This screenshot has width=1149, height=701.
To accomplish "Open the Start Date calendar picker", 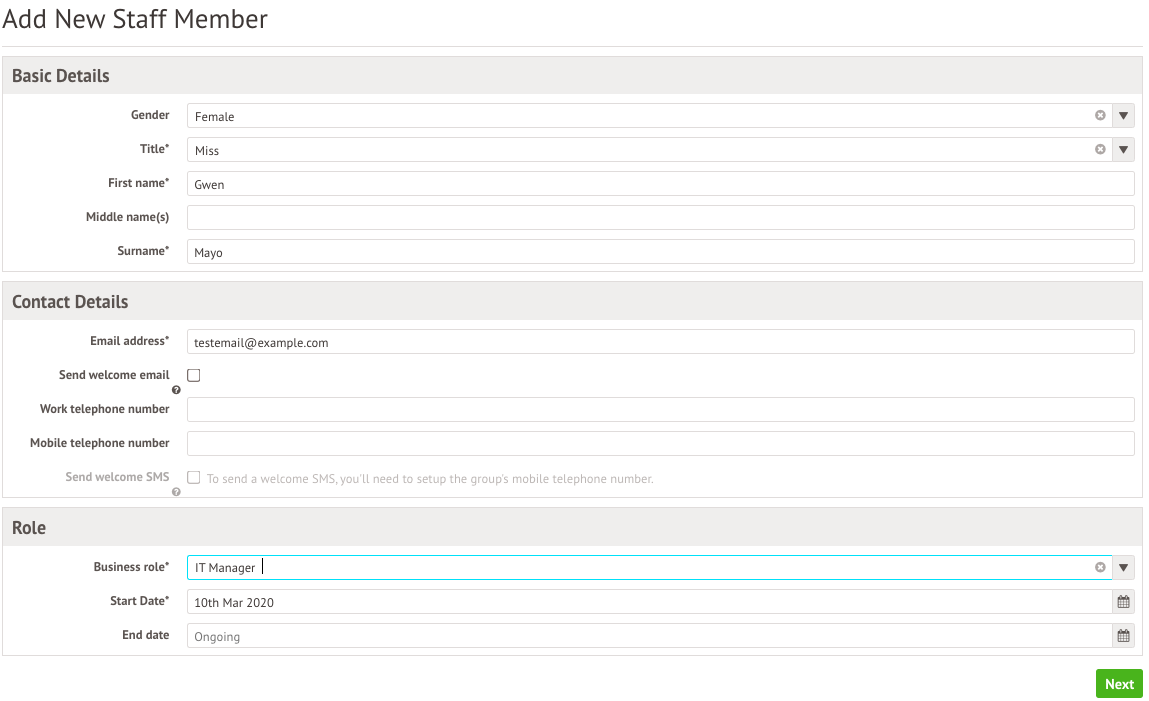I will click(1123, 602).
